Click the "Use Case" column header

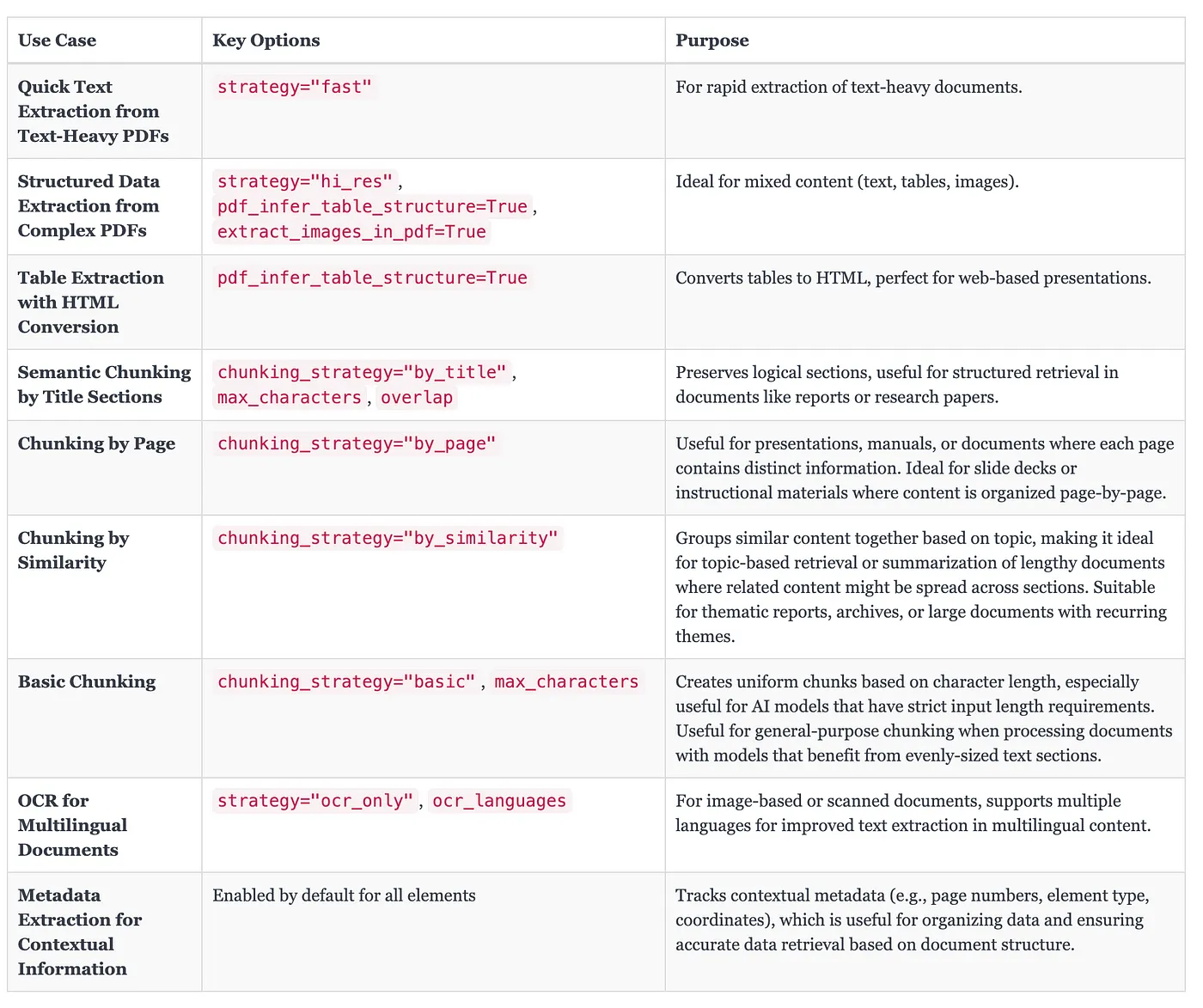57,40
